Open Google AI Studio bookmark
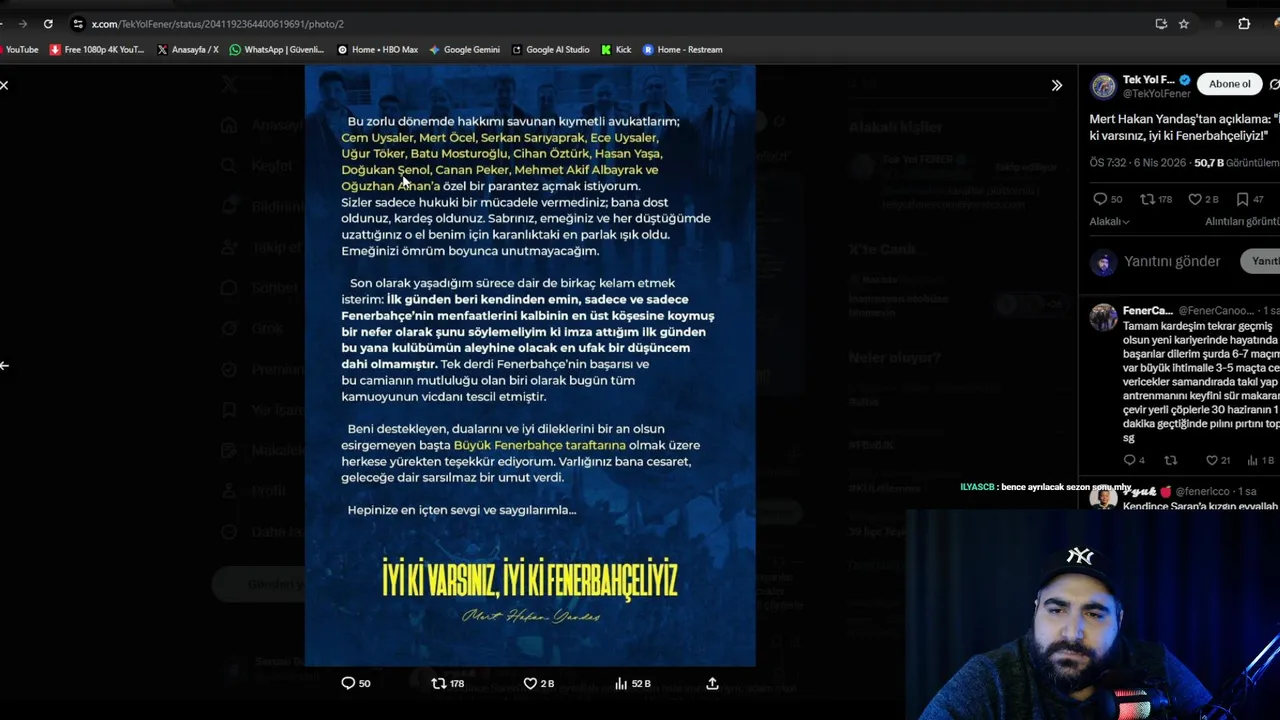 [551, 49]
